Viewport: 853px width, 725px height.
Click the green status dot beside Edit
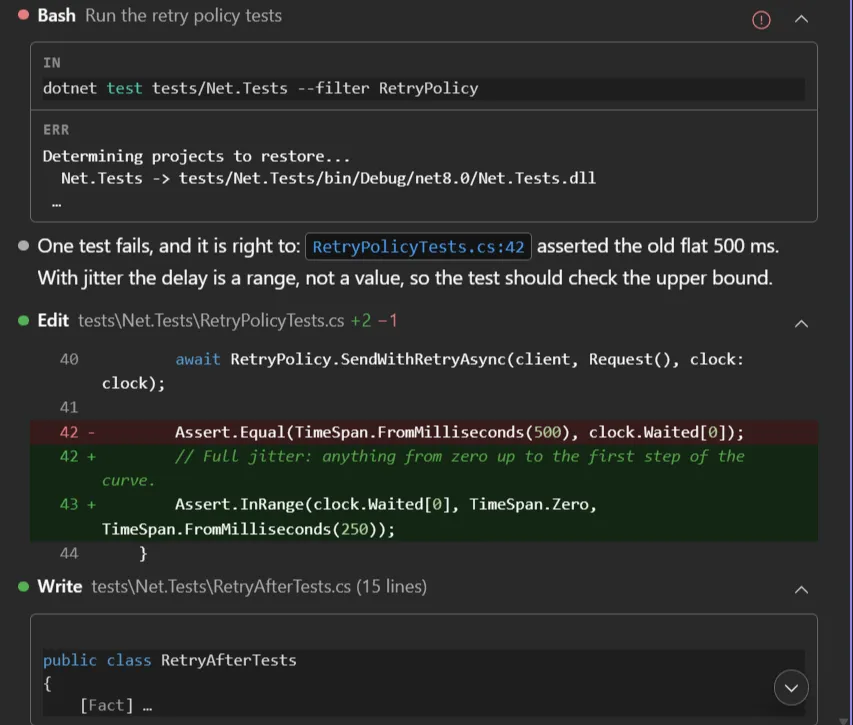coord(23,321)
